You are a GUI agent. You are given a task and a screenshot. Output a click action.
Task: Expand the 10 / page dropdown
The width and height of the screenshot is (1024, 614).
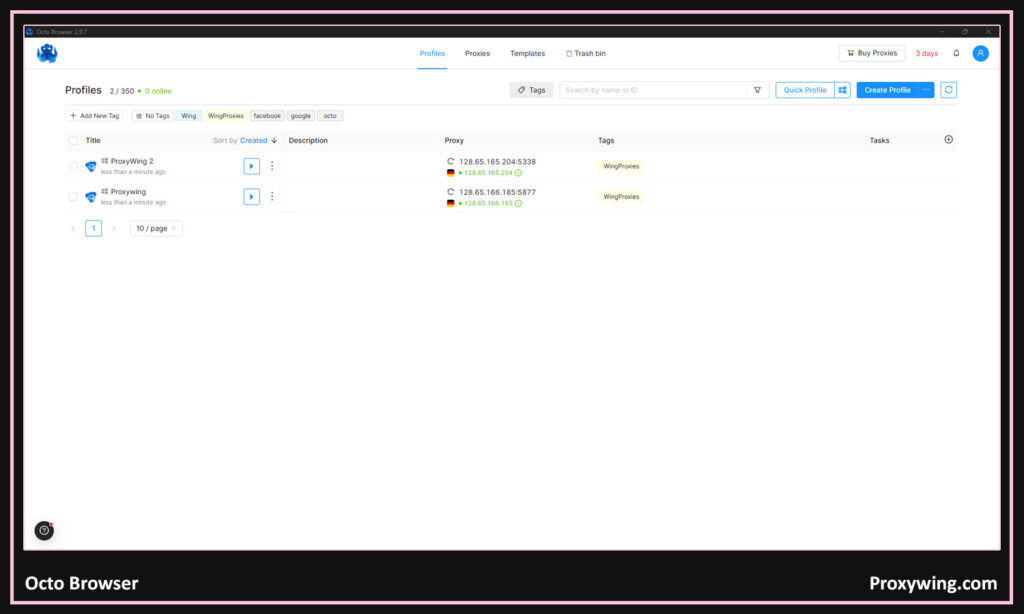point(156,228)
